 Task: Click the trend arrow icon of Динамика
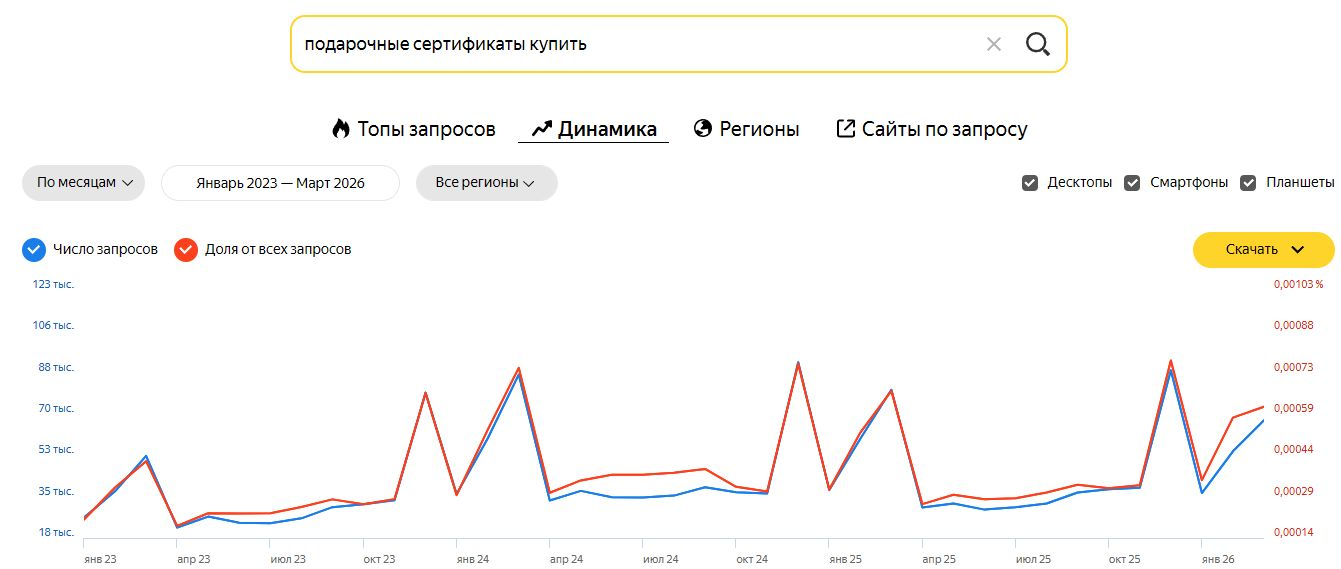click(x=542, y=129)
